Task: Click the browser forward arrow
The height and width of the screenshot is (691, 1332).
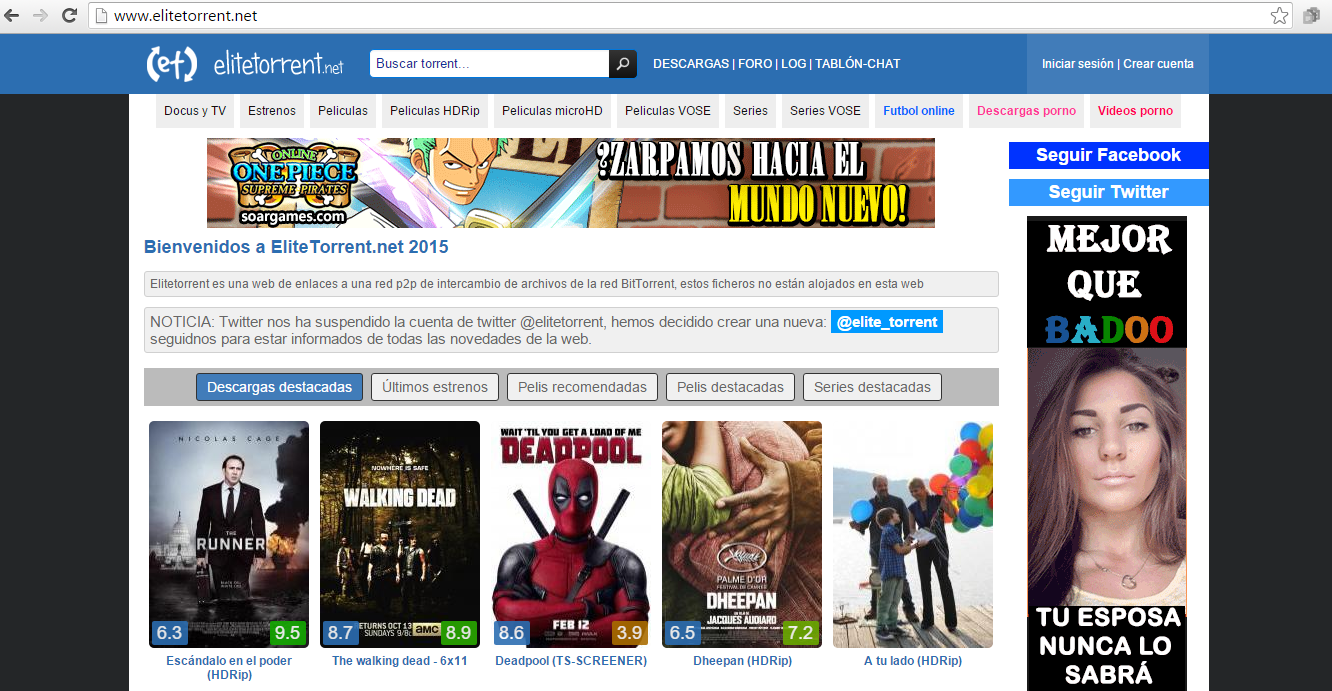Action: coord(41,15)
